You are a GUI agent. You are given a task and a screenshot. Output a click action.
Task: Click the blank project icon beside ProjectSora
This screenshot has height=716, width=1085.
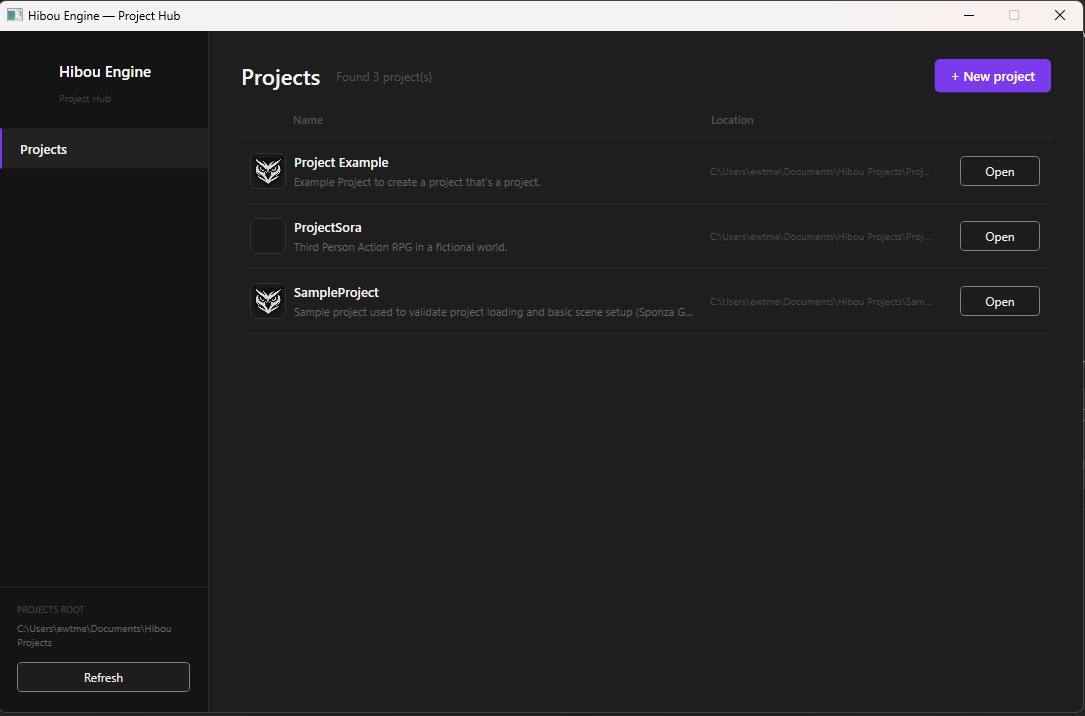(267, 235)
